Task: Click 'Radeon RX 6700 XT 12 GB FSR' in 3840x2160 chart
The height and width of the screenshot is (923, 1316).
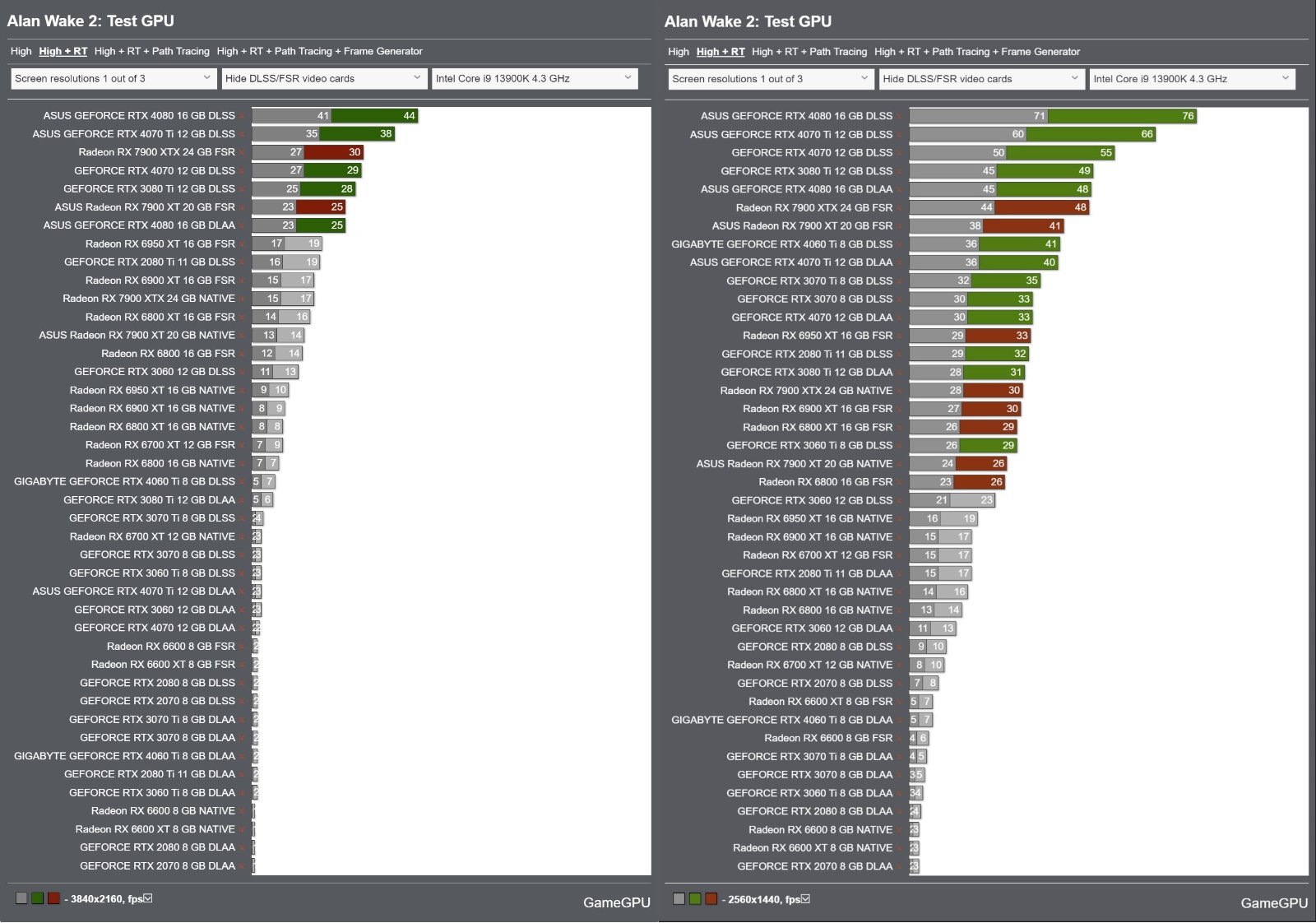Action: pyautogui.click(x=160, y=445)
